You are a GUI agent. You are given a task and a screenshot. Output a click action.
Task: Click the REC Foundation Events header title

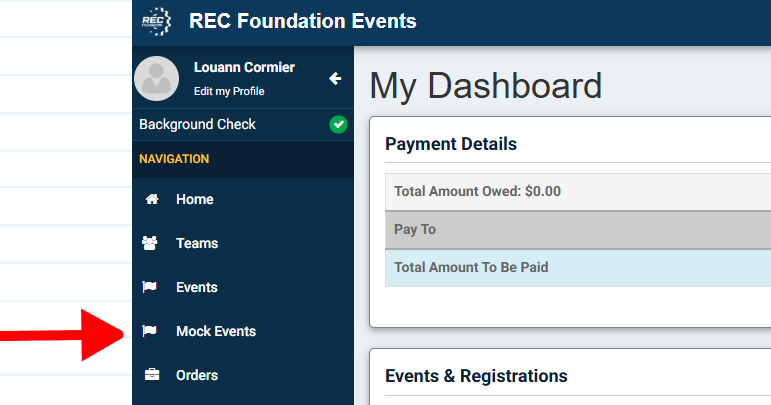[303, 21]
